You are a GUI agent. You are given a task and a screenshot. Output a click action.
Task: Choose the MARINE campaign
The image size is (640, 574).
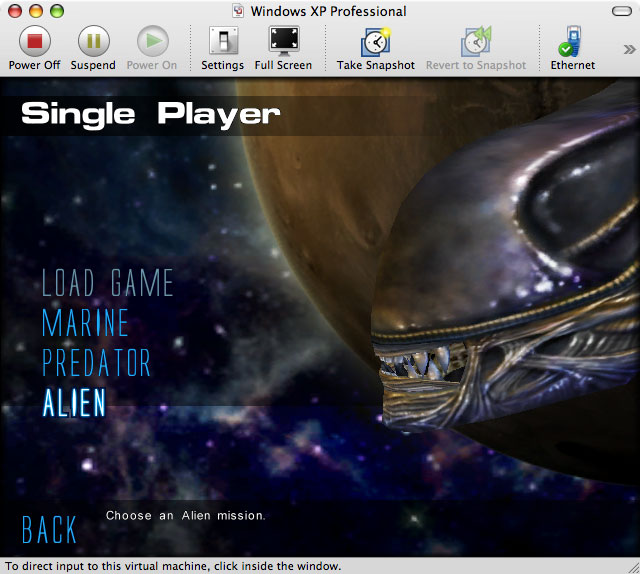86,322
